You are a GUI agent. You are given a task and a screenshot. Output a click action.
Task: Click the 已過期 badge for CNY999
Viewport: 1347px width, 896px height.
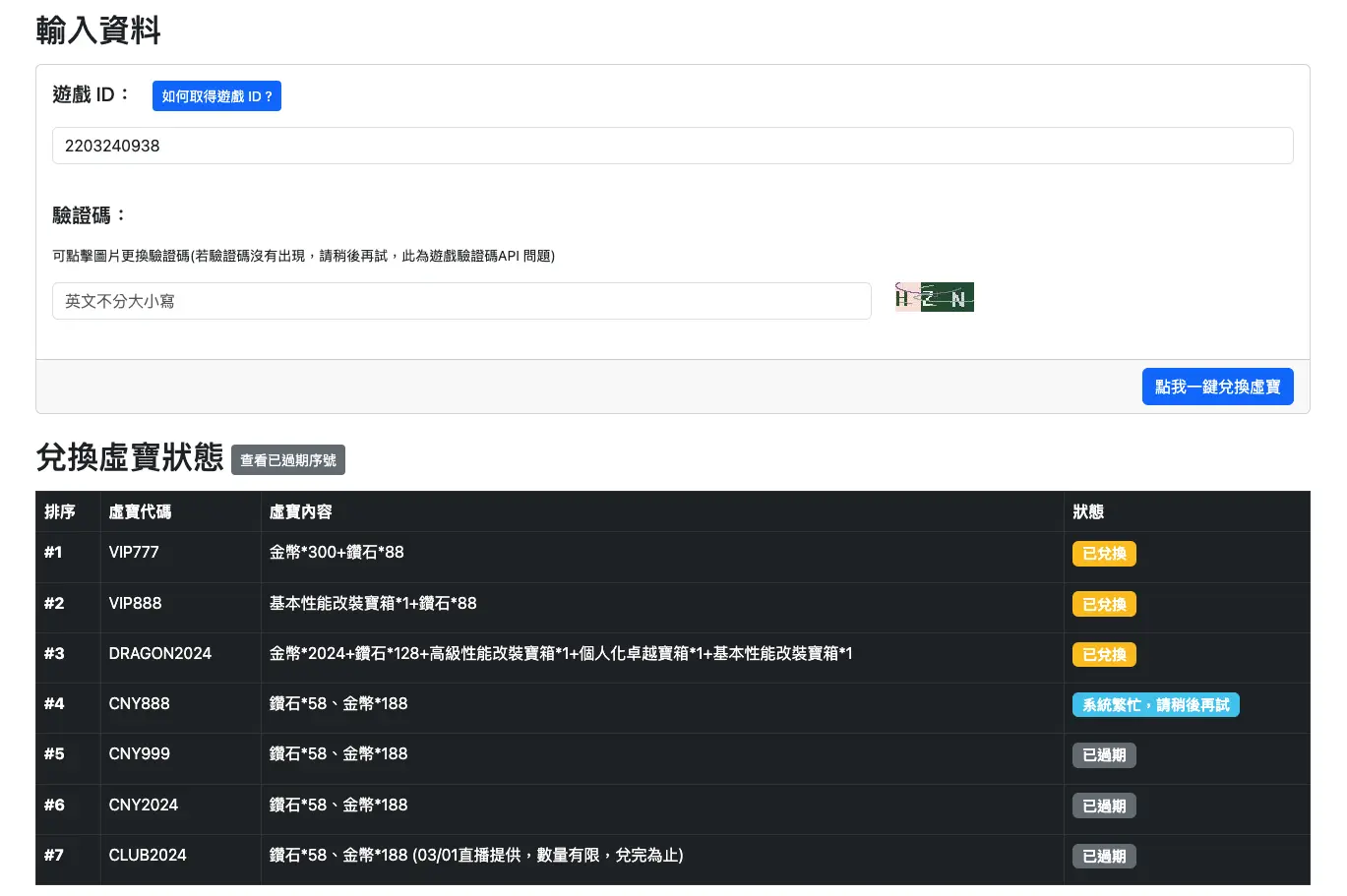point(1103,754)
